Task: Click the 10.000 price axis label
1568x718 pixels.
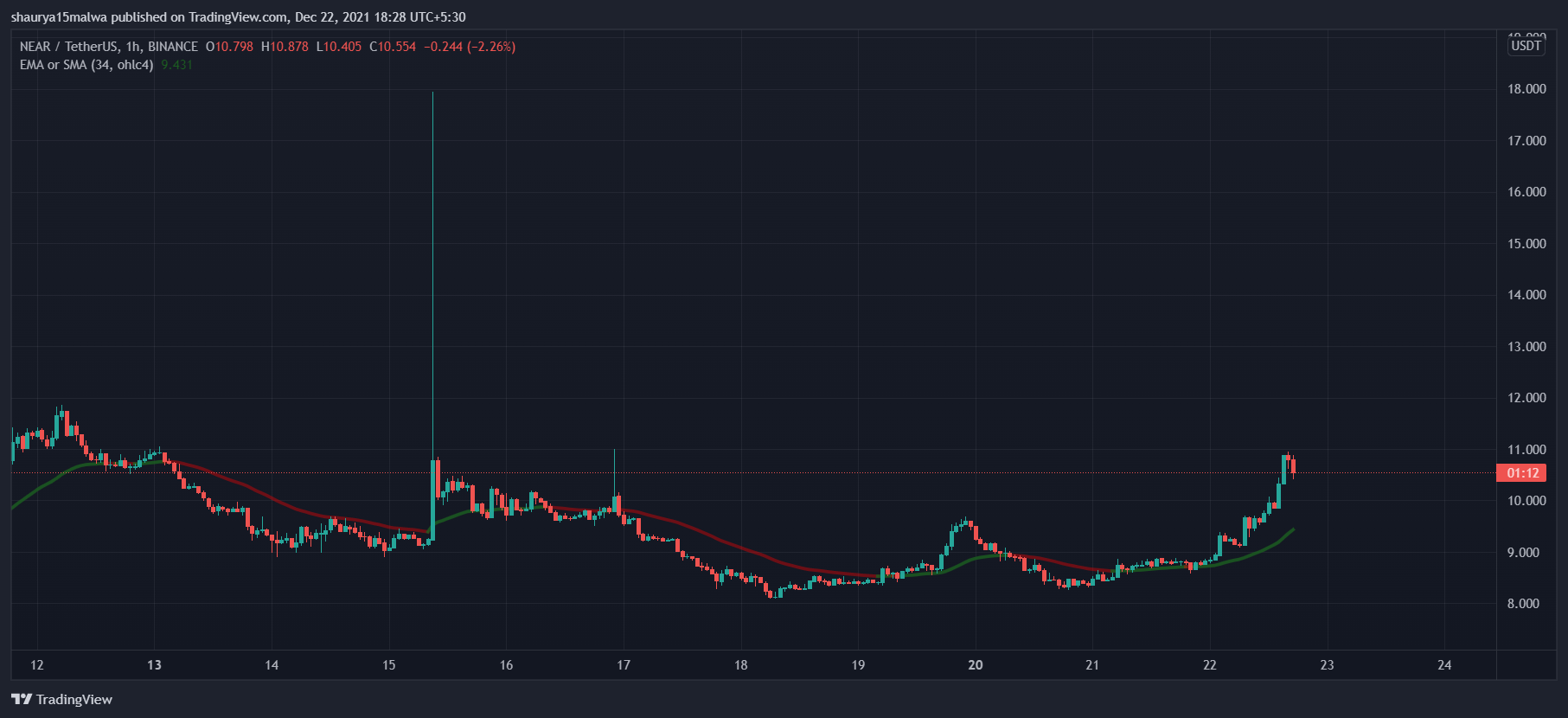Action: pyautogui.click(x=1526, y=501)
